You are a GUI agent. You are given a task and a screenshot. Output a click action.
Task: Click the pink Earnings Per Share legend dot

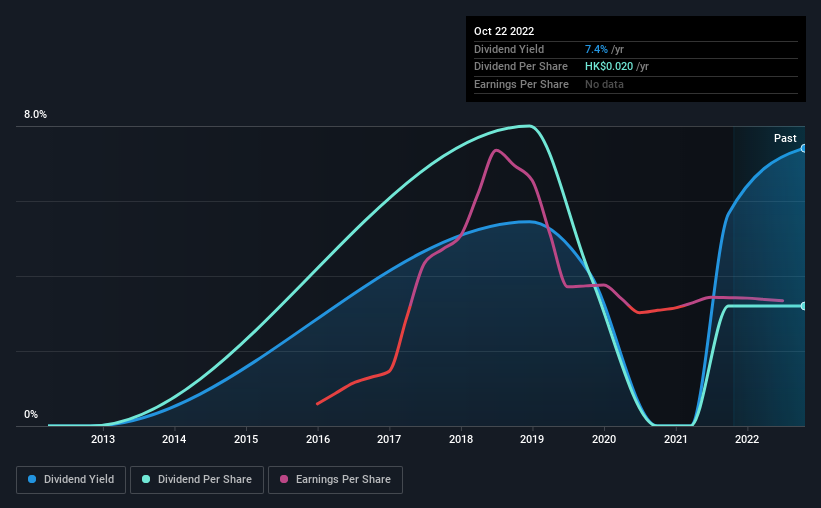[x=284, y=479]
